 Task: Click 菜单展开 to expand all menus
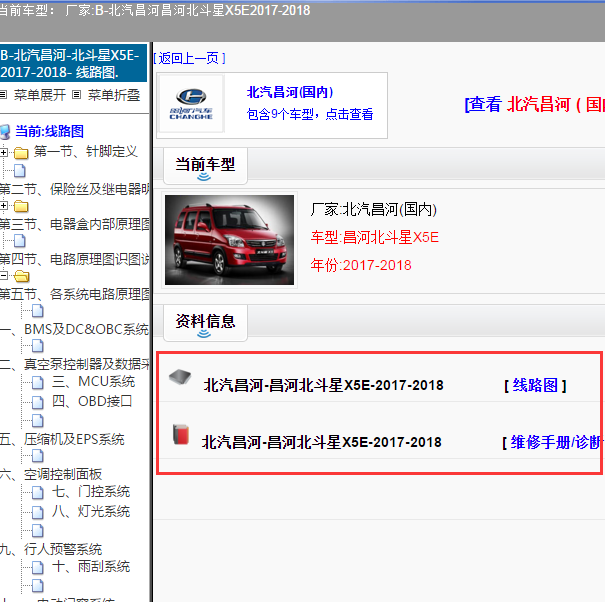(40, 95)
